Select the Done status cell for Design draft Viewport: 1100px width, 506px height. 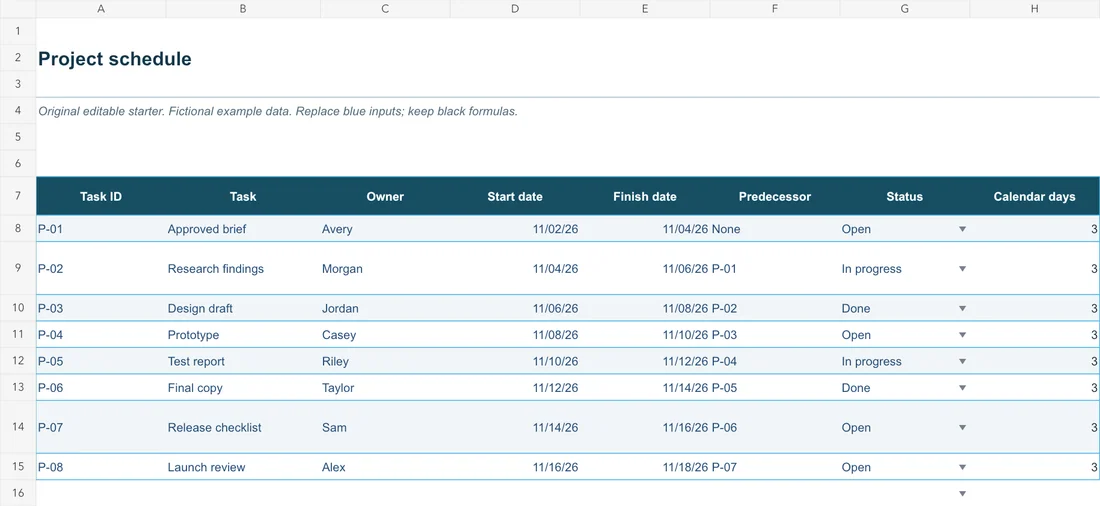tap(904, 308)
